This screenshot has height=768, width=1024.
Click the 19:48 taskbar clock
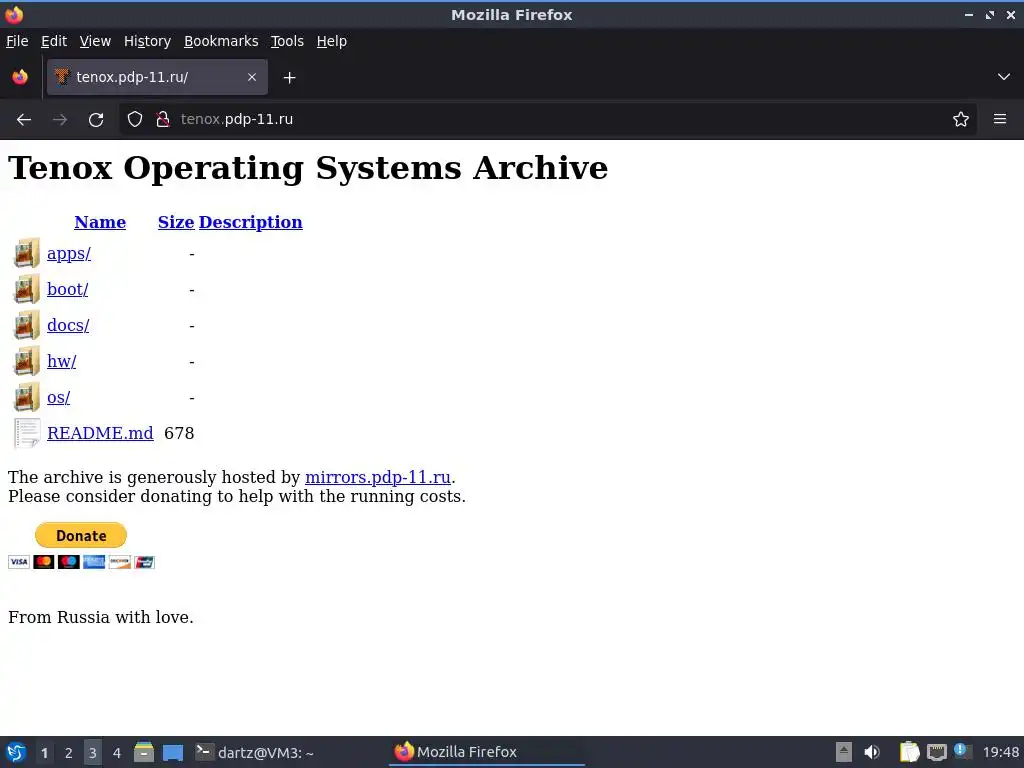tap(1000, 752)
